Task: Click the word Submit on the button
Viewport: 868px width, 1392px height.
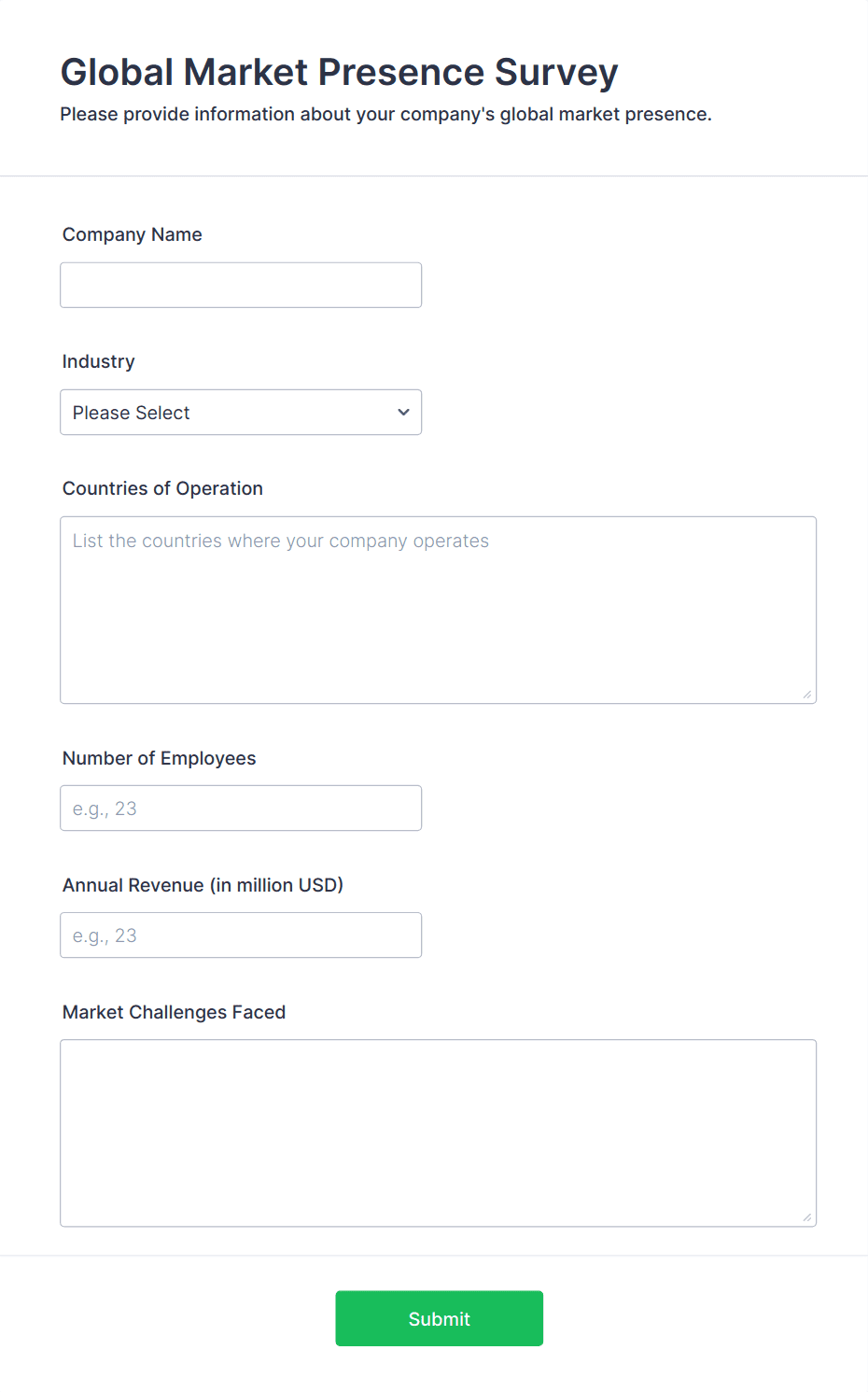Action: [x=439, y=1318]
